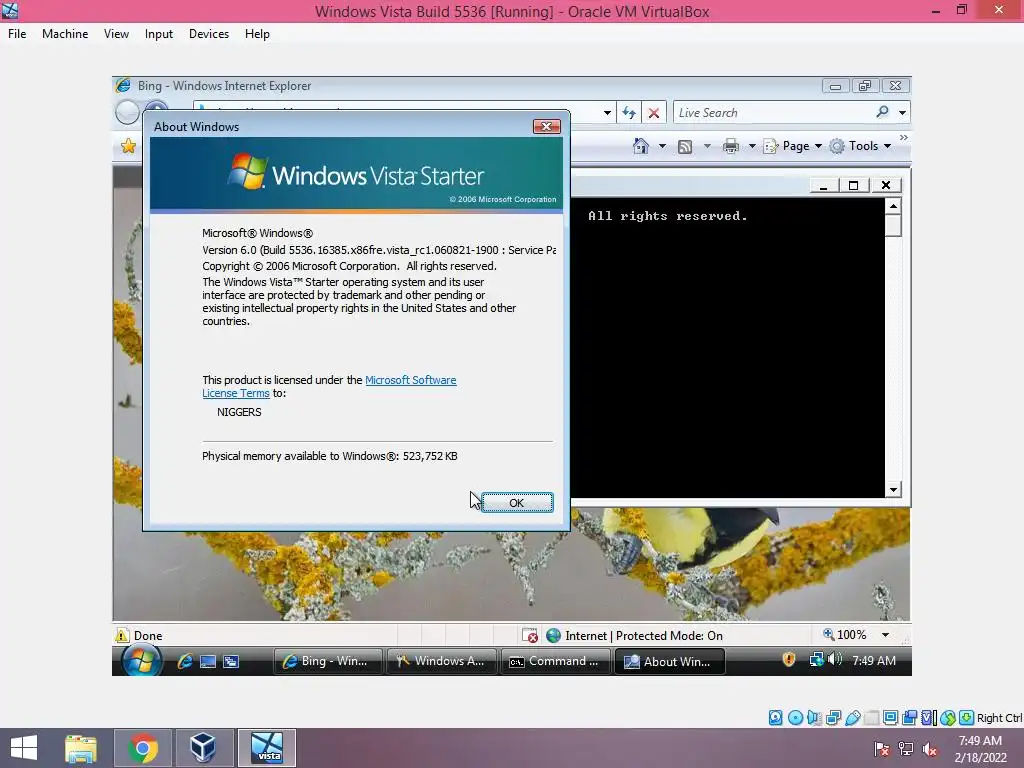The height and width of the screenshot is (768, 1024).
Task: Switch to About Win... taskbar button
Action: (x=669, y=661)
